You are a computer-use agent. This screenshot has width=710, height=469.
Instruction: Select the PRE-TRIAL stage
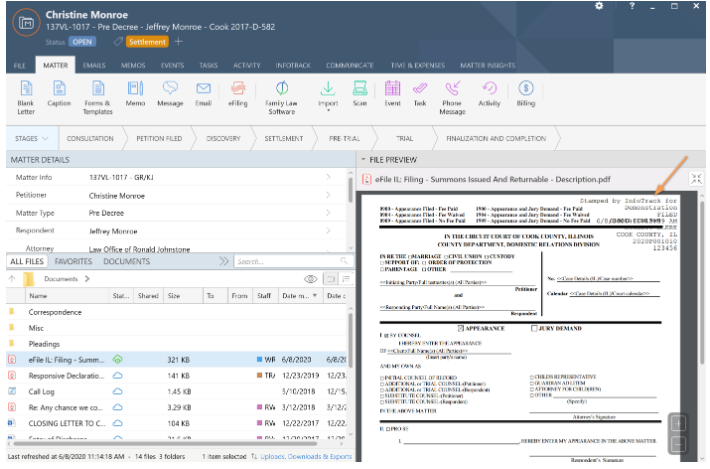tap(345, 139)
